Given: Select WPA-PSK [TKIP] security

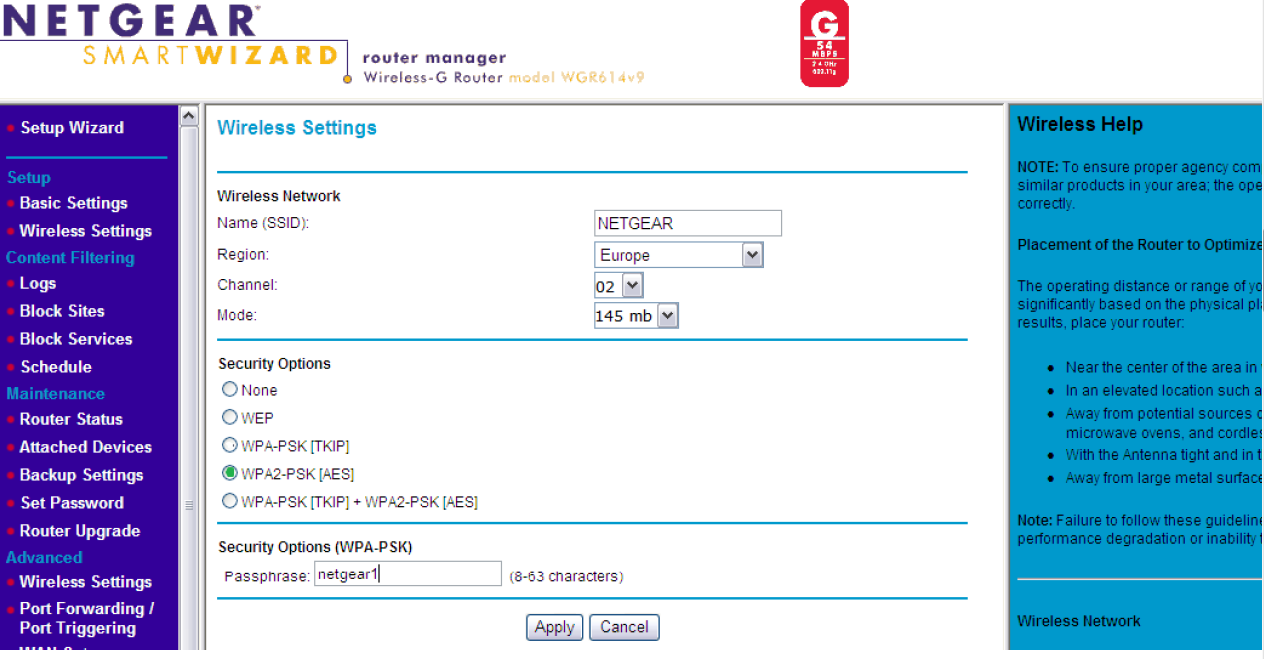Looking at the screenshot, I should point(229,445).
